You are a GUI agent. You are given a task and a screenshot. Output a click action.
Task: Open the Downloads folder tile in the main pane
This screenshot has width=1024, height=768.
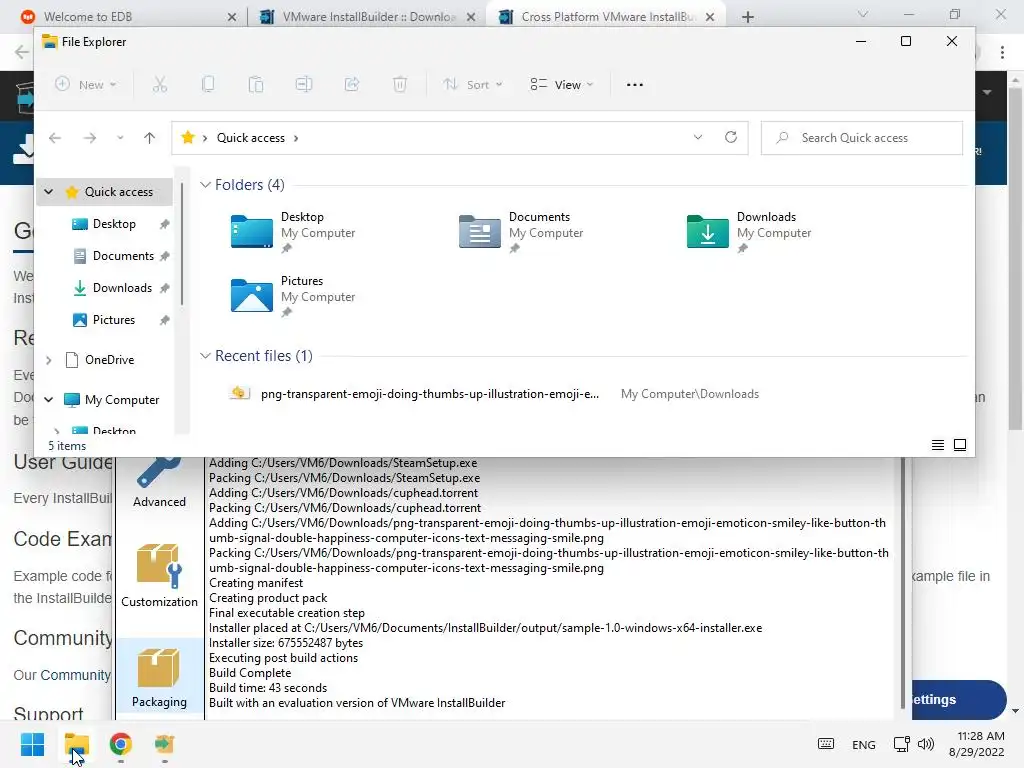point(749,232)
